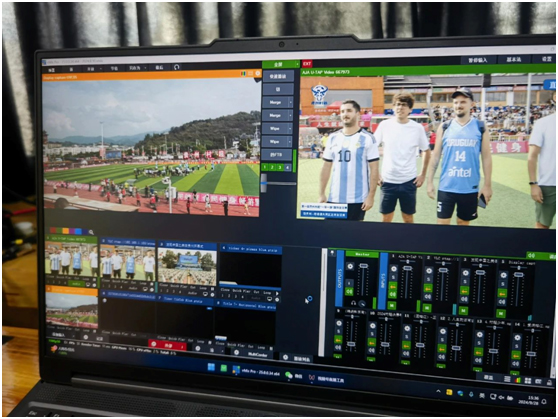Click the red record button

tap(167, 345)
